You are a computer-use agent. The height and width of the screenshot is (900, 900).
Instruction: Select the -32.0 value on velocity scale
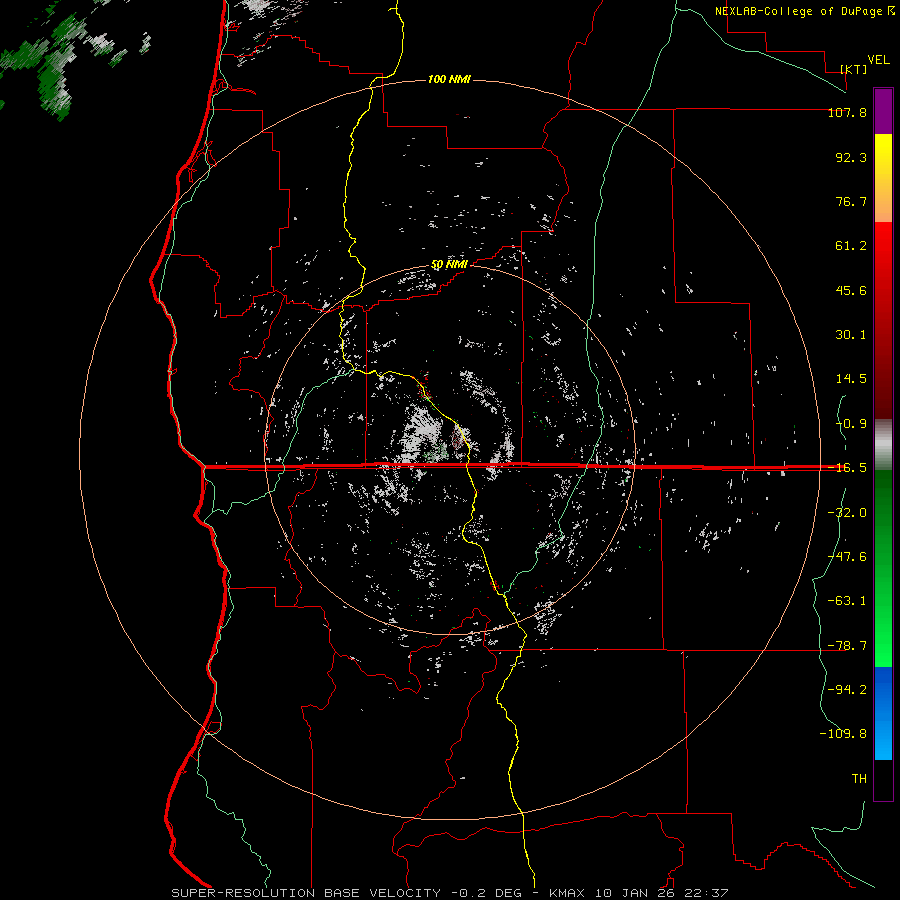(847, 513)
